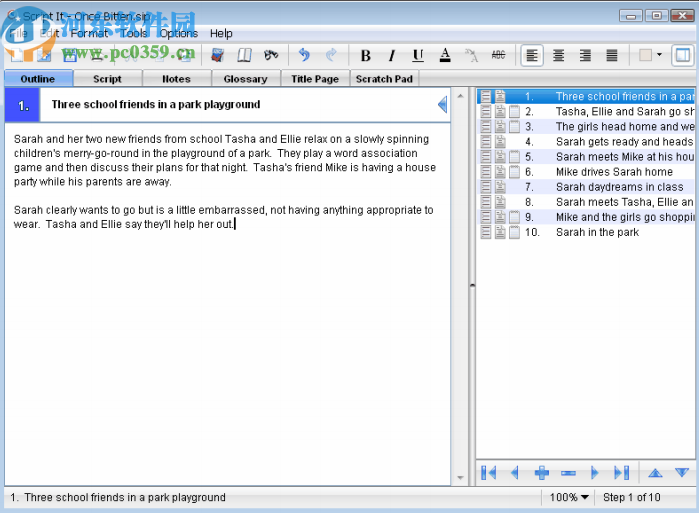This screenshot has width=699, height=513.
Task: Open the Help menu
Action: tap(221, 33)
